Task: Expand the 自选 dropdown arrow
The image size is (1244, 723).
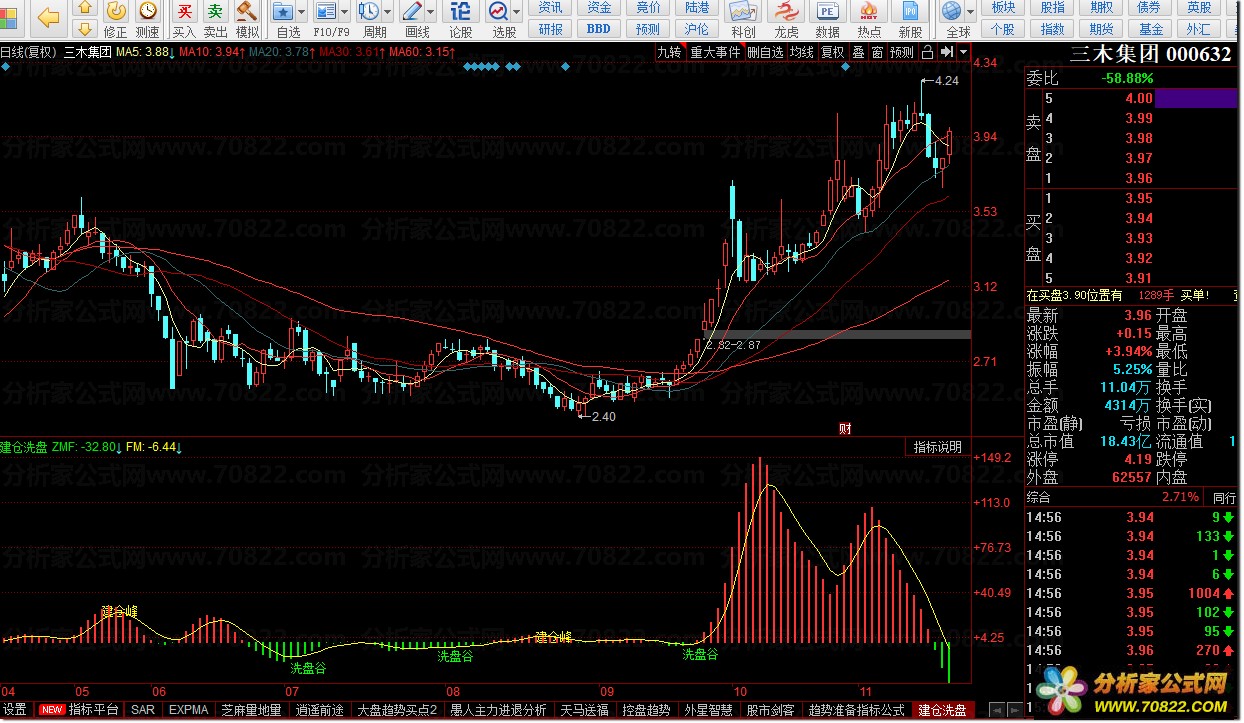Action: 303,13
